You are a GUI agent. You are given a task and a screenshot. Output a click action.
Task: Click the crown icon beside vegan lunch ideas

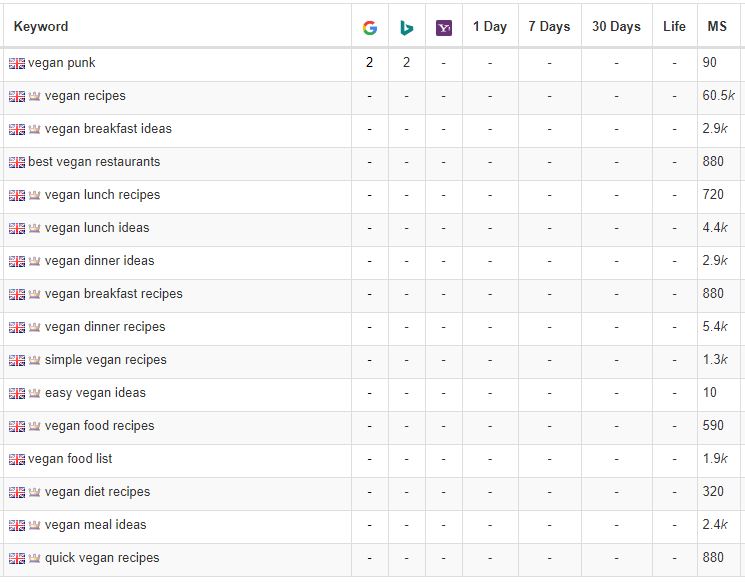[34, 228]
